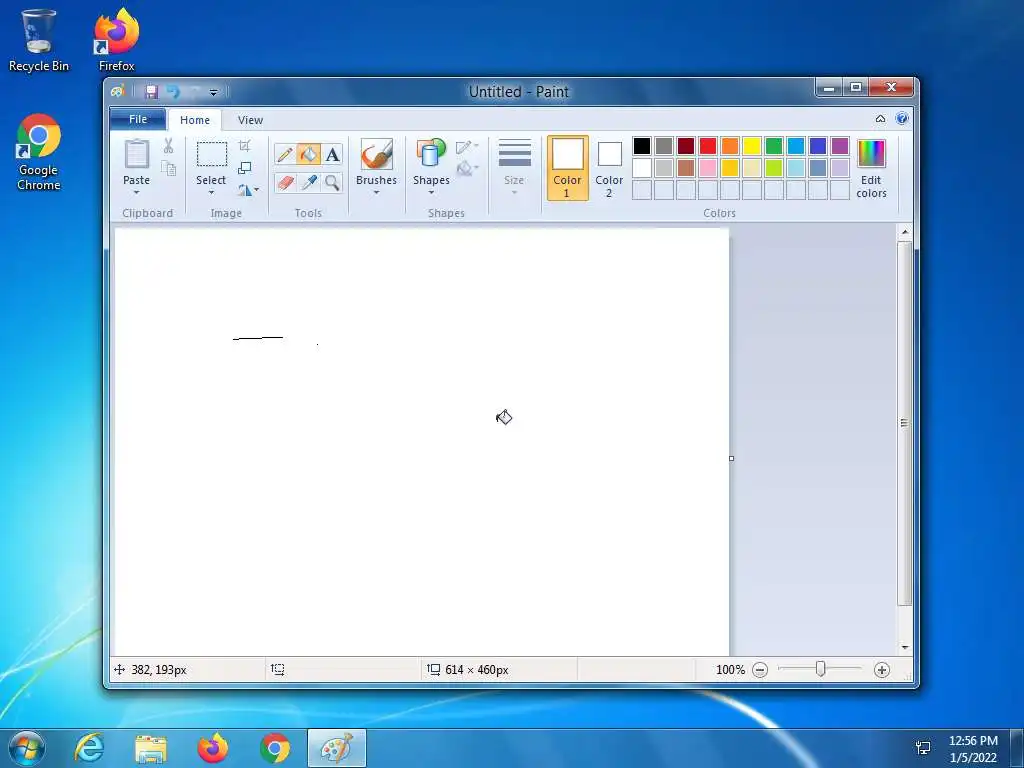Click the Select rectangle icon
Image resolution: width=1024 pixels, height=768 pixels.
click(212, 154)
